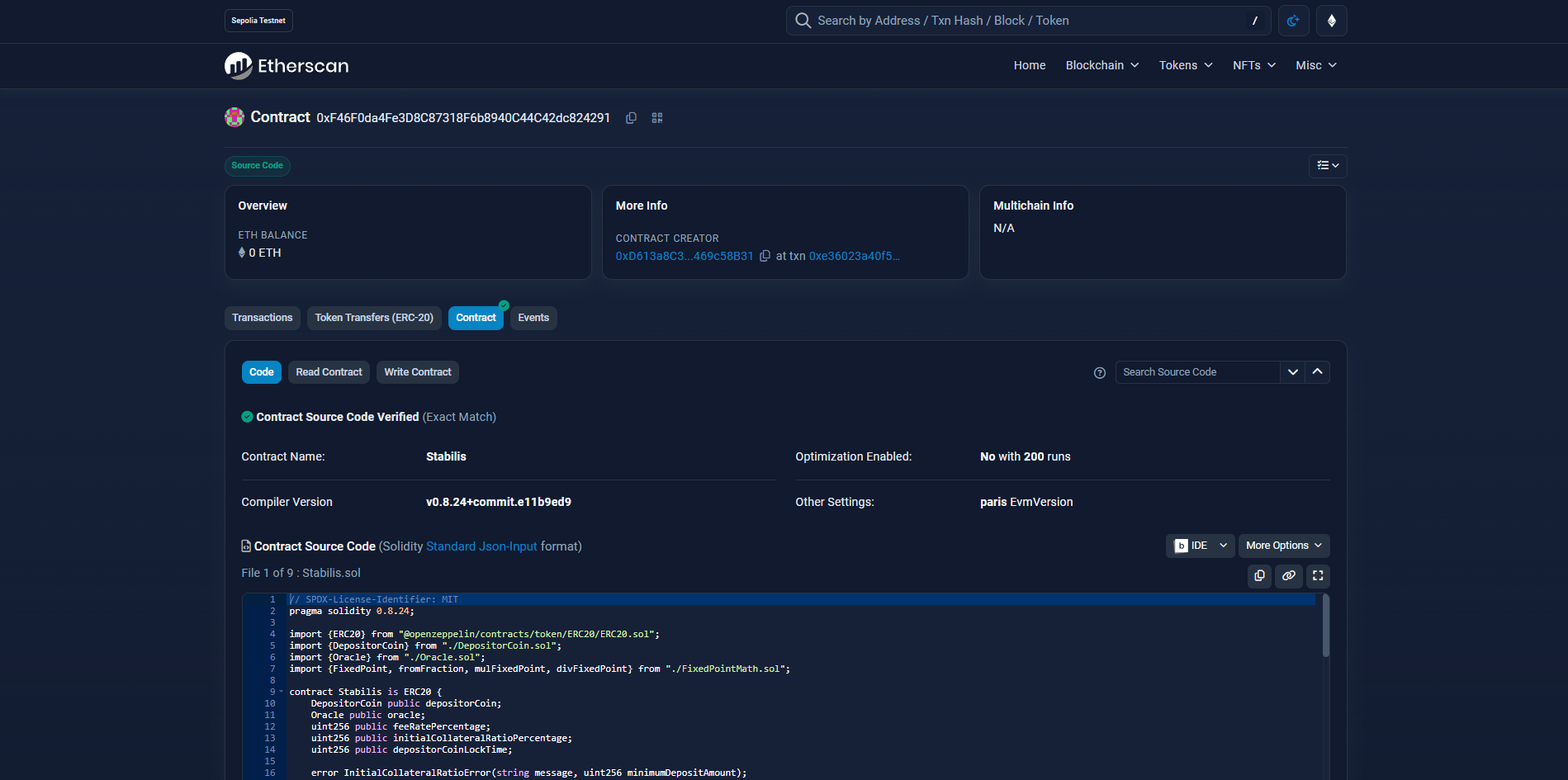The image size is (1568, 780).
Task: Go to the Etherscan logo home
Action: (x=287, y=66)
